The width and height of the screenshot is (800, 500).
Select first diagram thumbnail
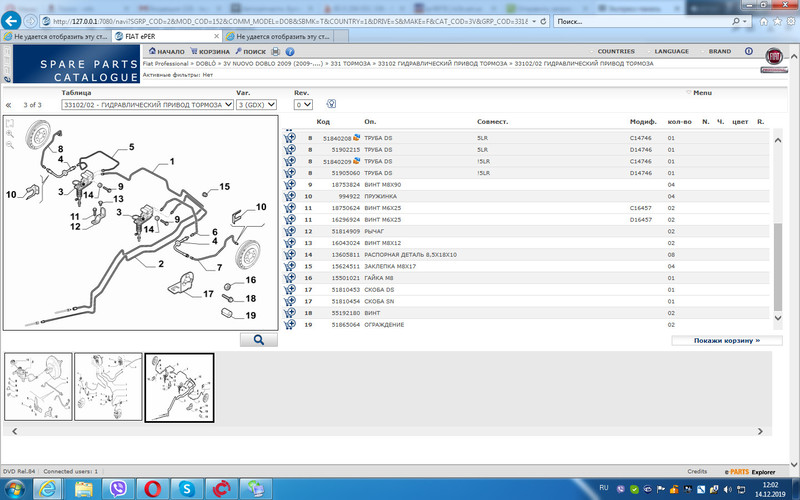click(38, 387)
